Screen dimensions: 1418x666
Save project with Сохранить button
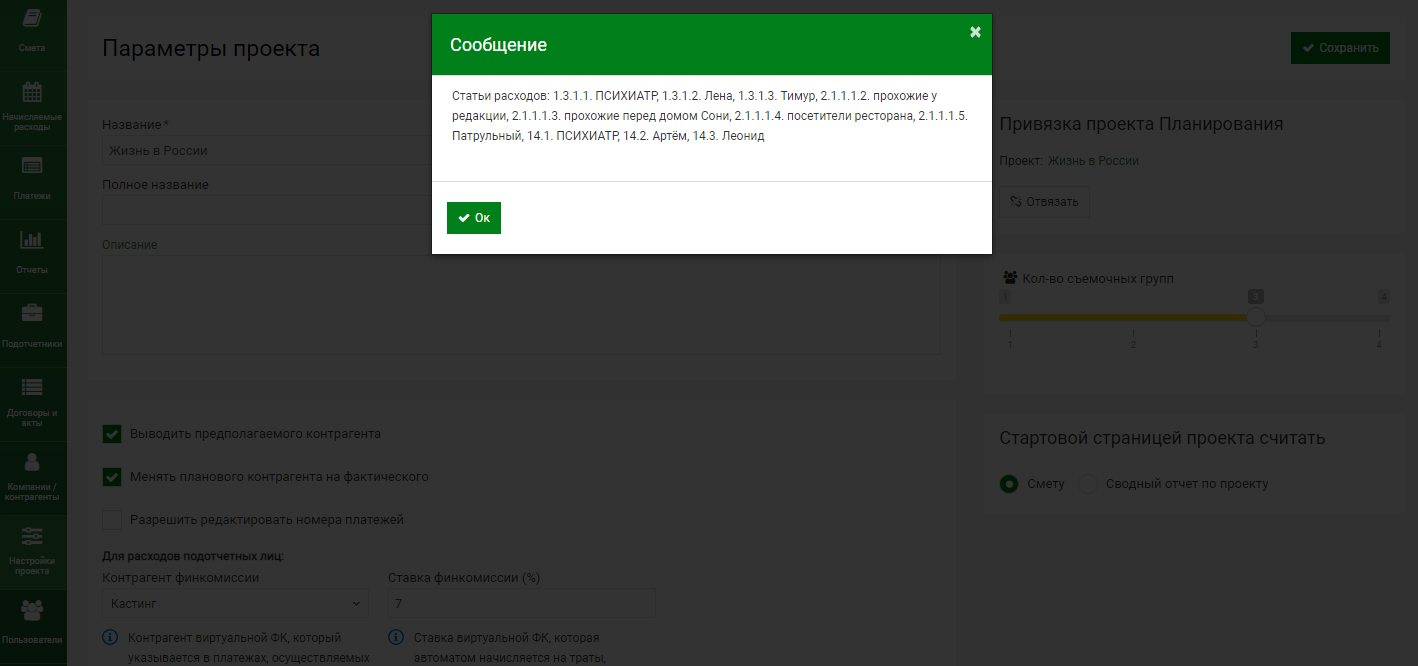click(x=1340, y=48)
